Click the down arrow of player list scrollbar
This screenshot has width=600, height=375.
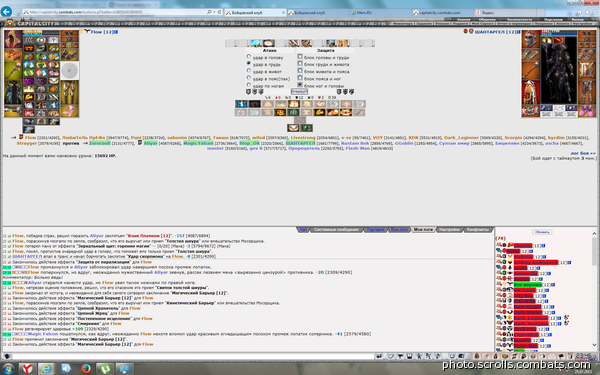click(x=594, y=345)
